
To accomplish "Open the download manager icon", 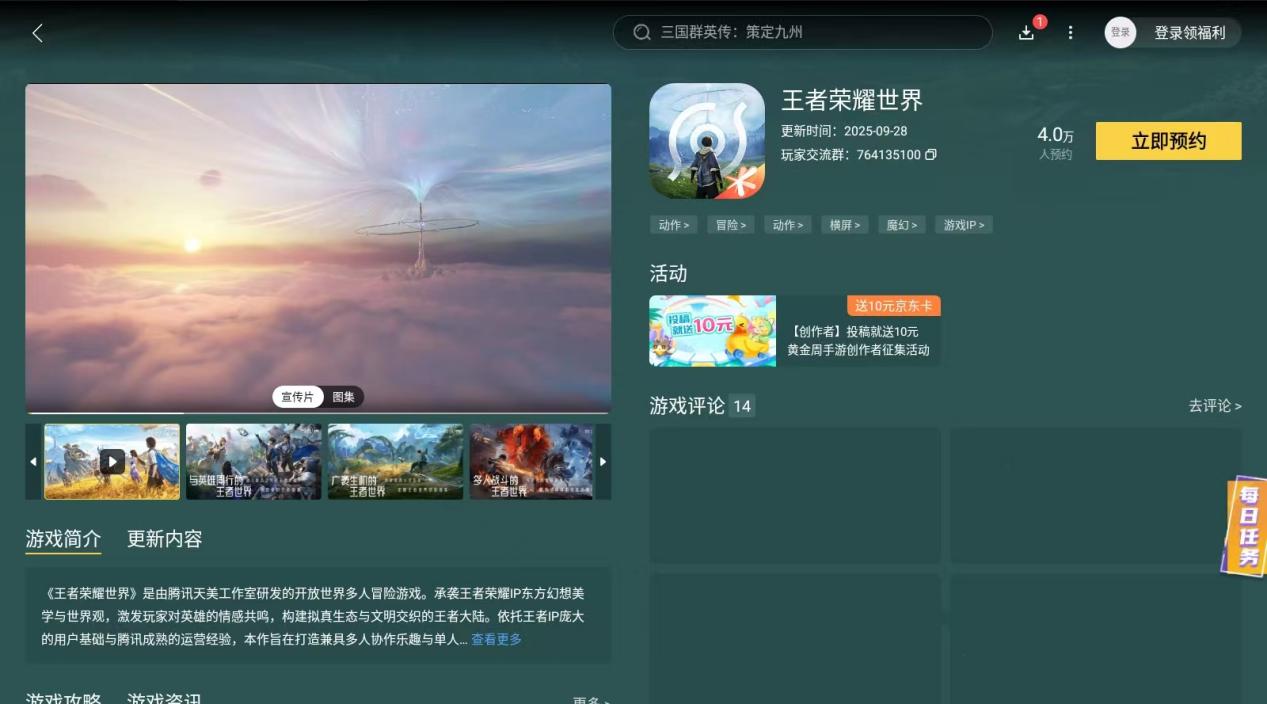I will point(1026,32).
